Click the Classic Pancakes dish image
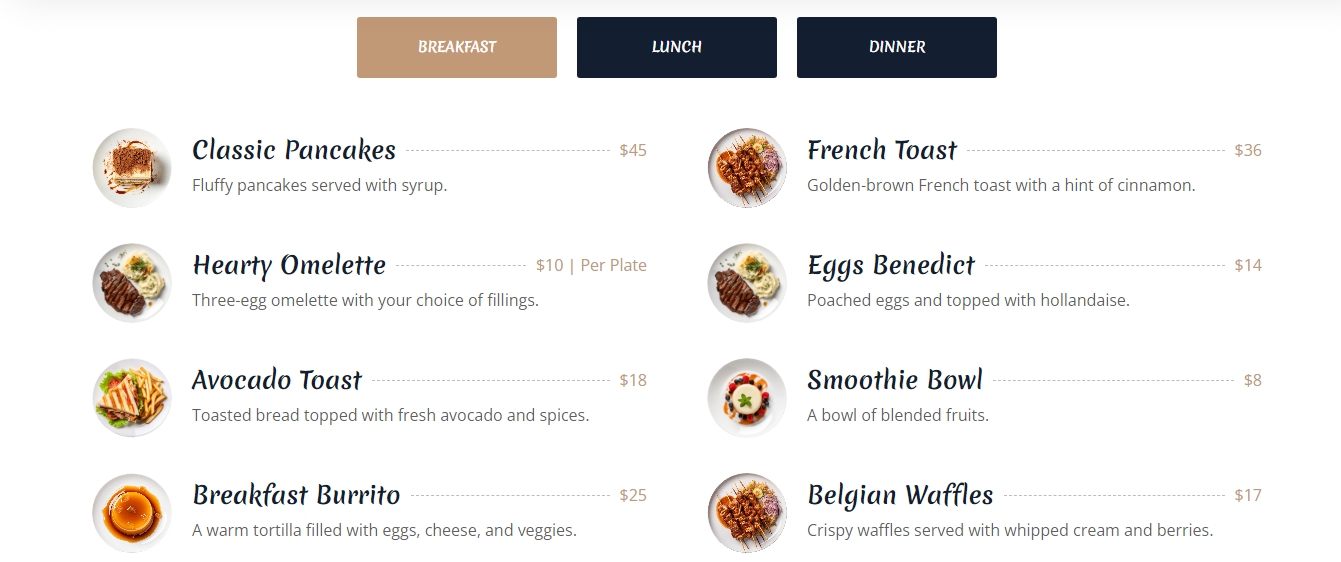The width and height of the screenshot is (1341, 562). coord(132,168)
